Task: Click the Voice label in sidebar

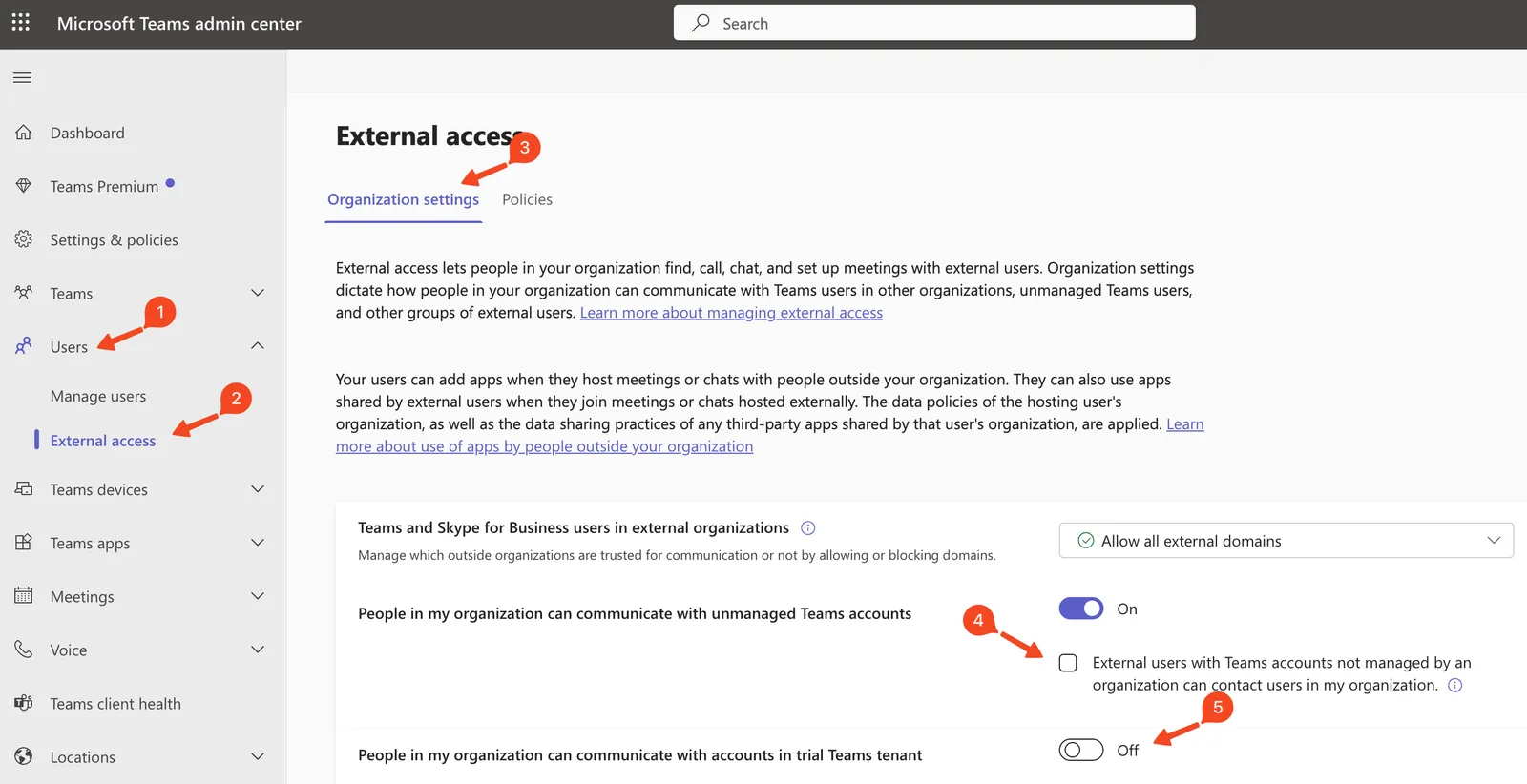Action: [69, 650]
